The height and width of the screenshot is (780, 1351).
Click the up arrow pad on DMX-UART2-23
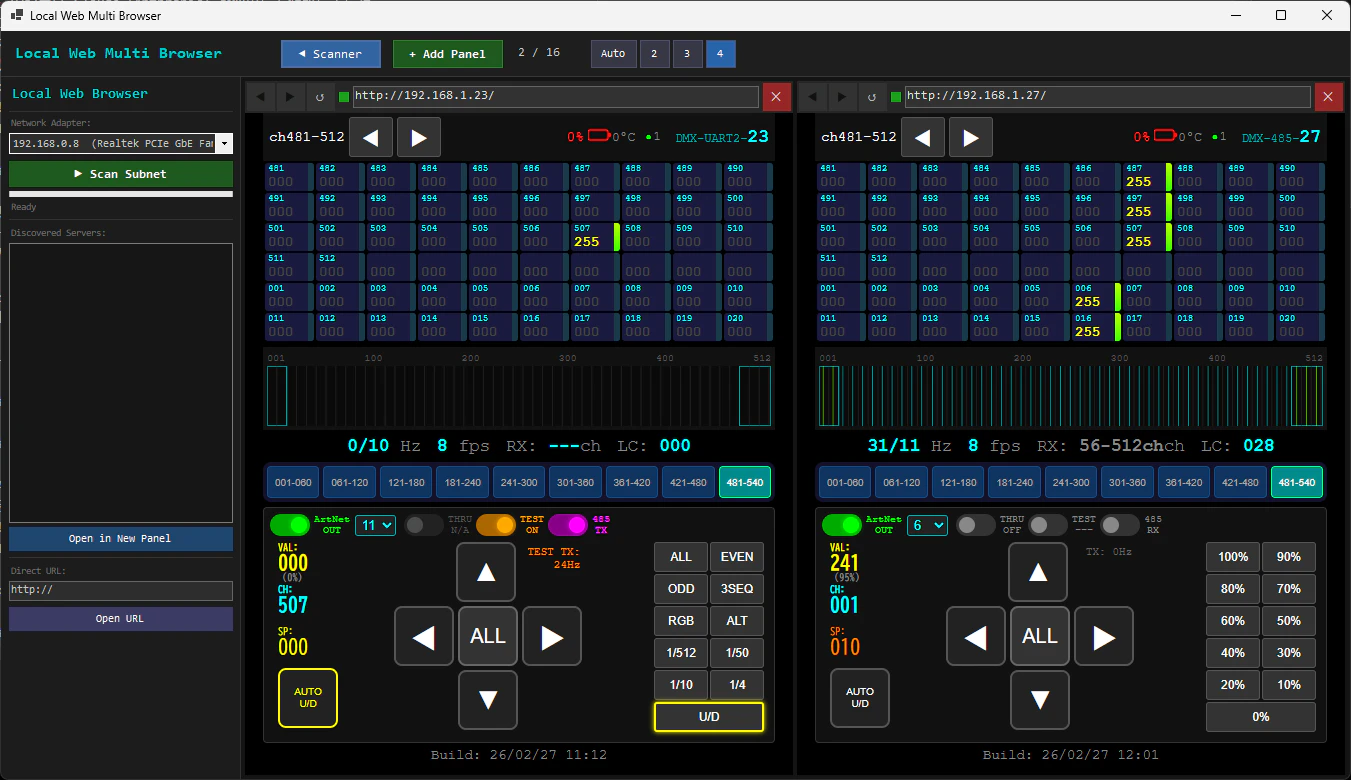(x=488, y=572)
